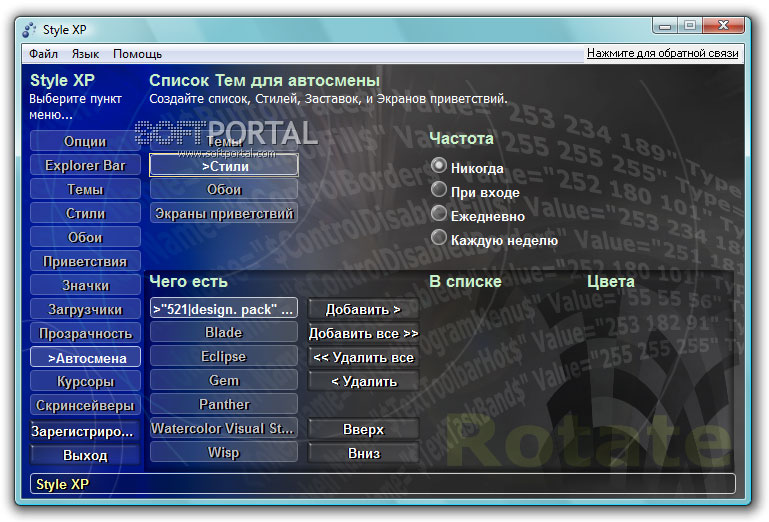
Task: Select the Watercolor Visual St... style
Action: [224, 428]
